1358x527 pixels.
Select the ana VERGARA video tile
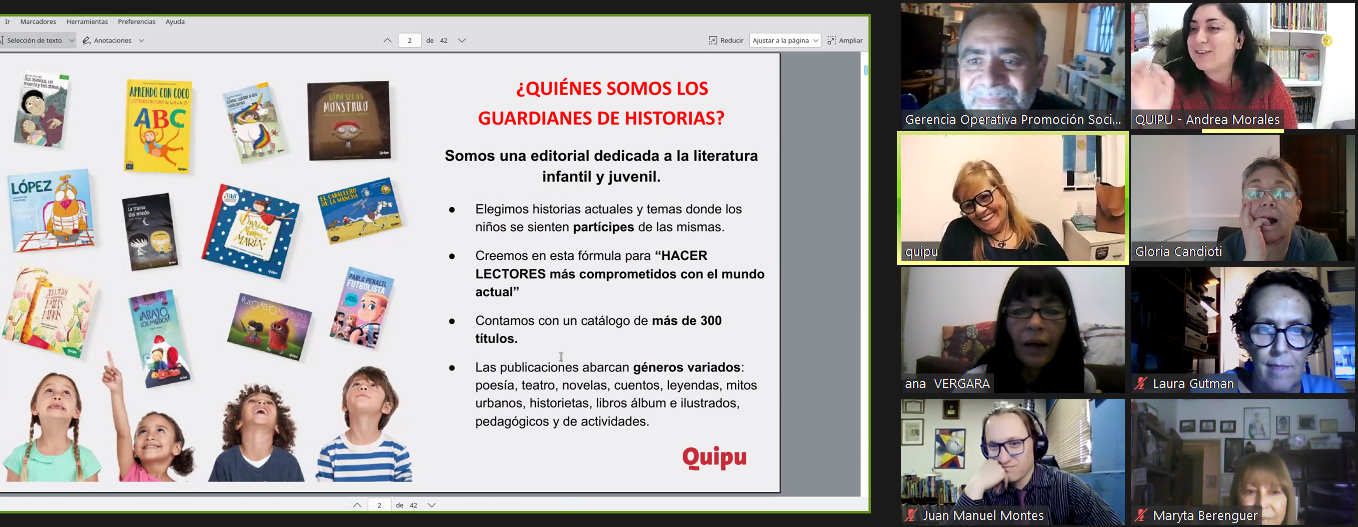point(1013,329)
